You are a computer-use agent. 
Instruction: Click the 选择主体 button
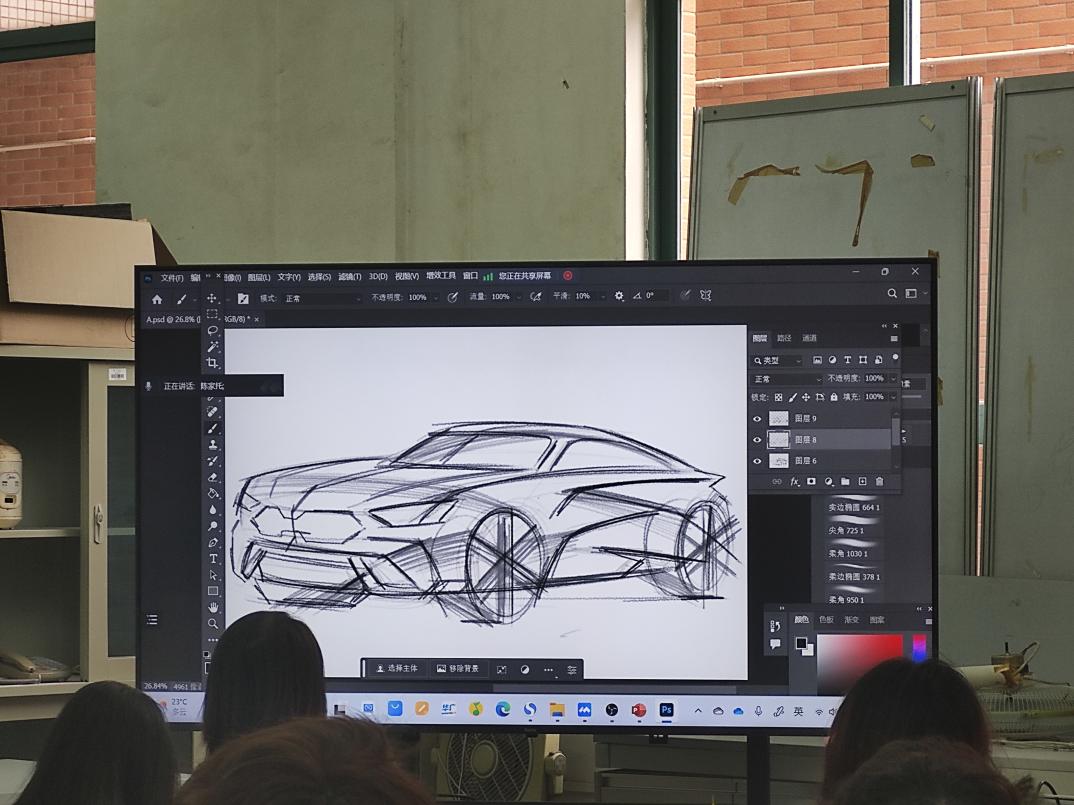coord(397,668)
